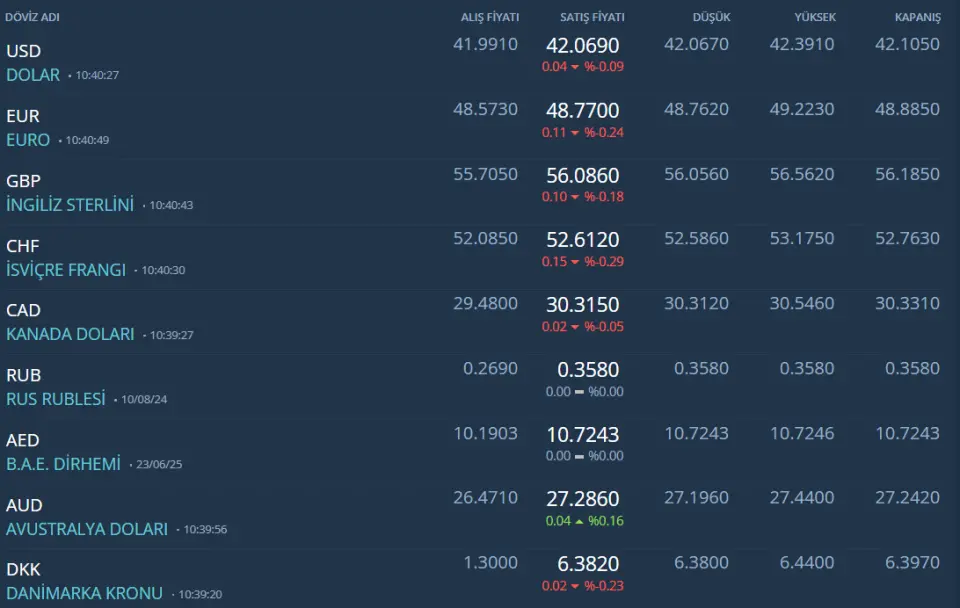Click the red down arrow in EUR row
960x608 pixels.
click(575, 132)
